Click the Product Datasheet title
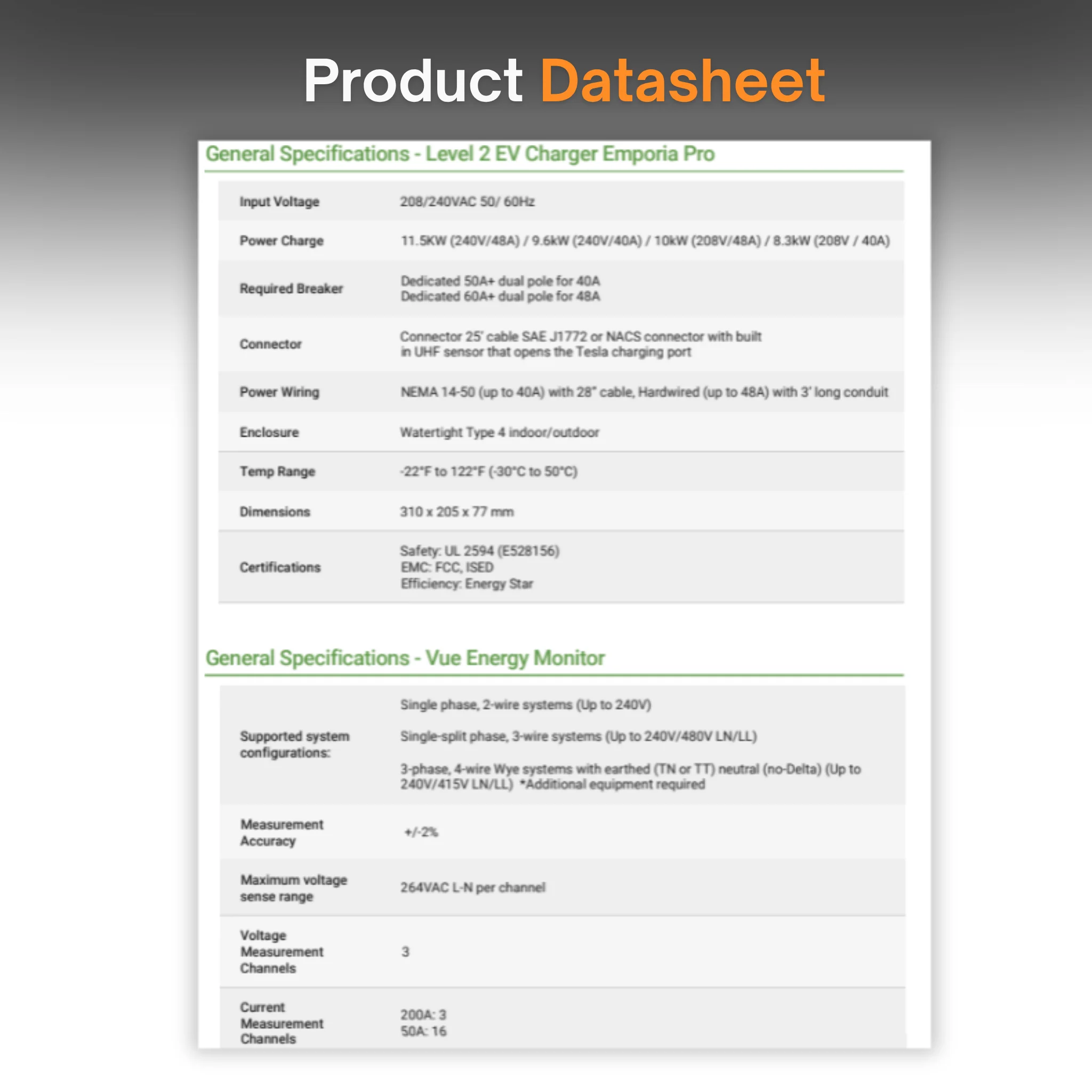The height and width of the screenshot is (1092, 1092). tap(564, 81)
